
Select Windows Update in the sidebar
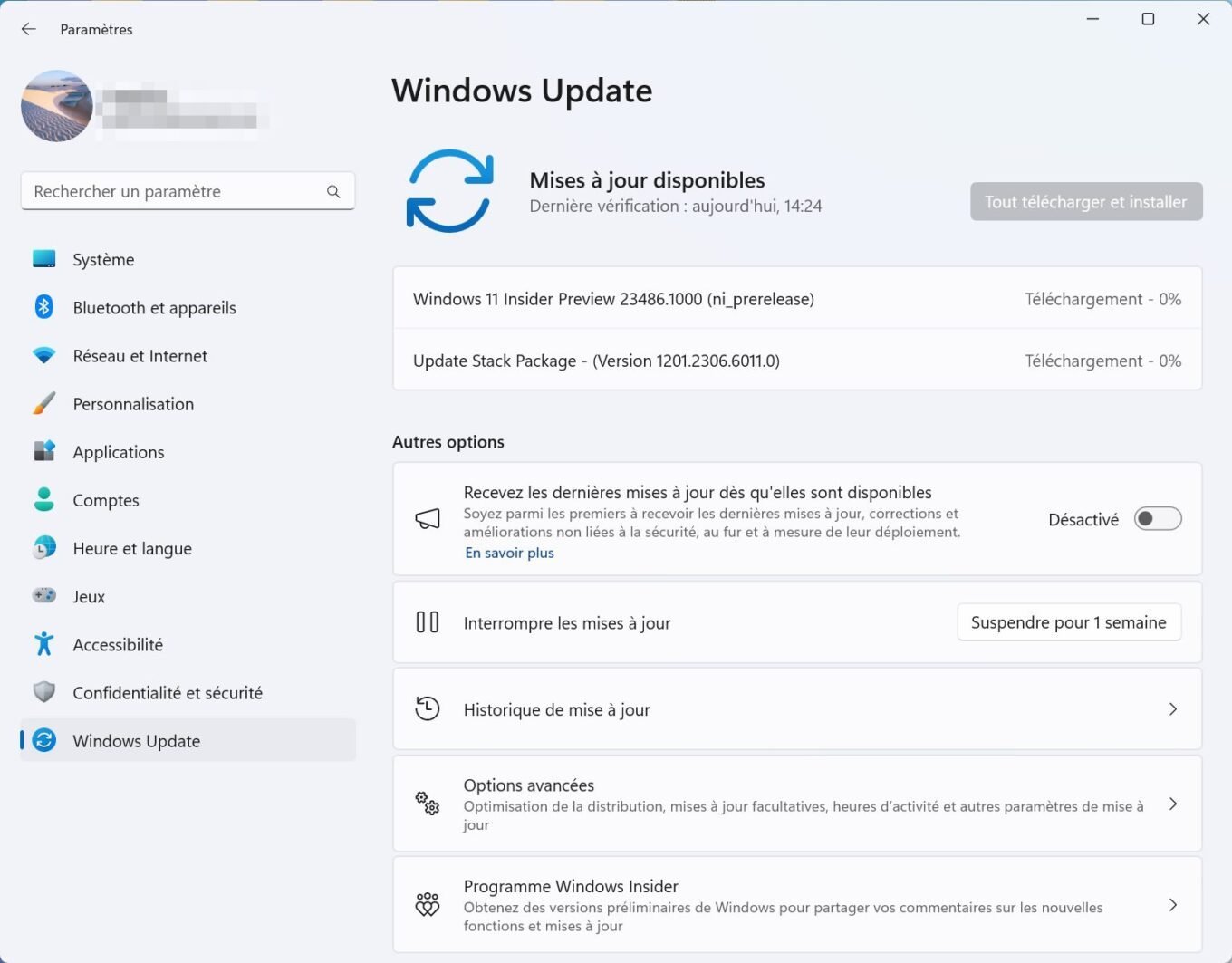188,740
